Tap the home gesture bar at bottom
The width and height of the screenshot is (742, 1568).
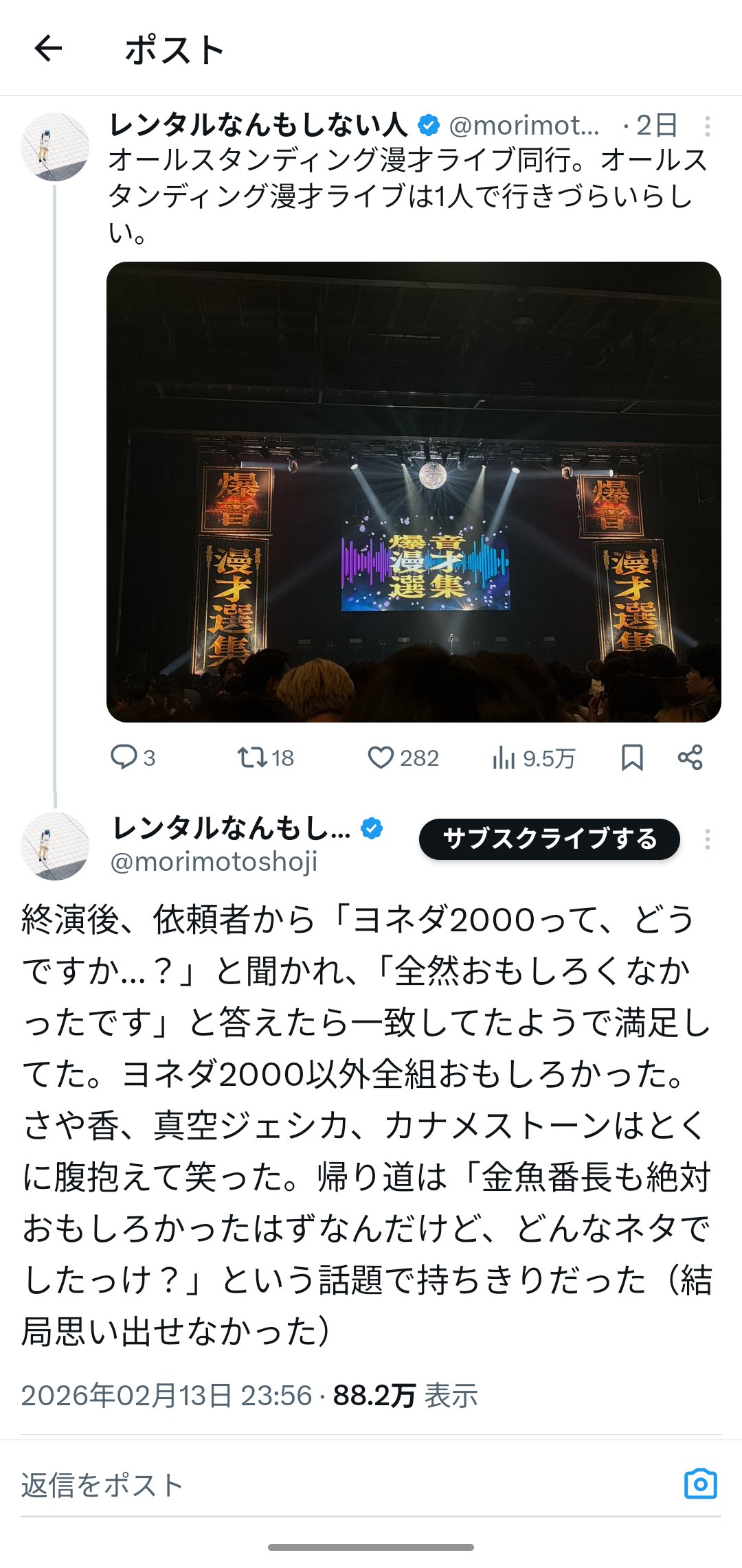coord(371,1547)
